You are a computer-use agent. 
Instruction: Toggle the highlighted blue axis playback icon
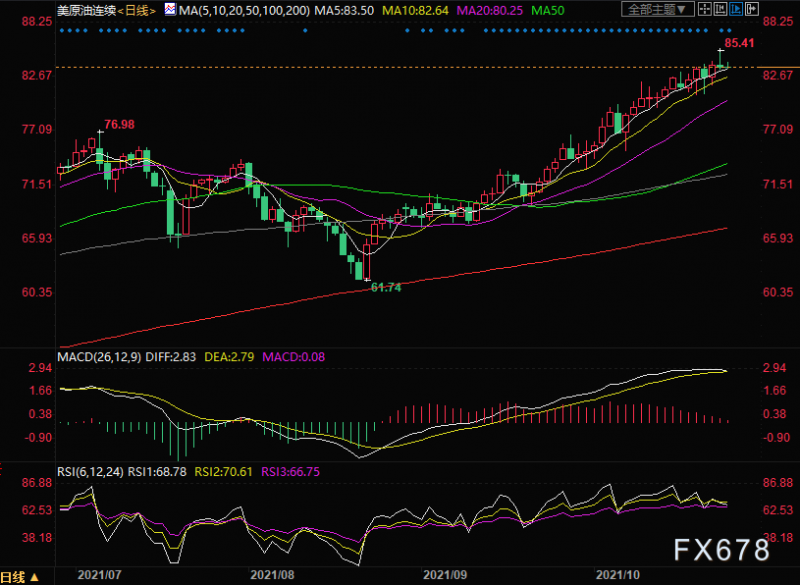click(736, 9)
